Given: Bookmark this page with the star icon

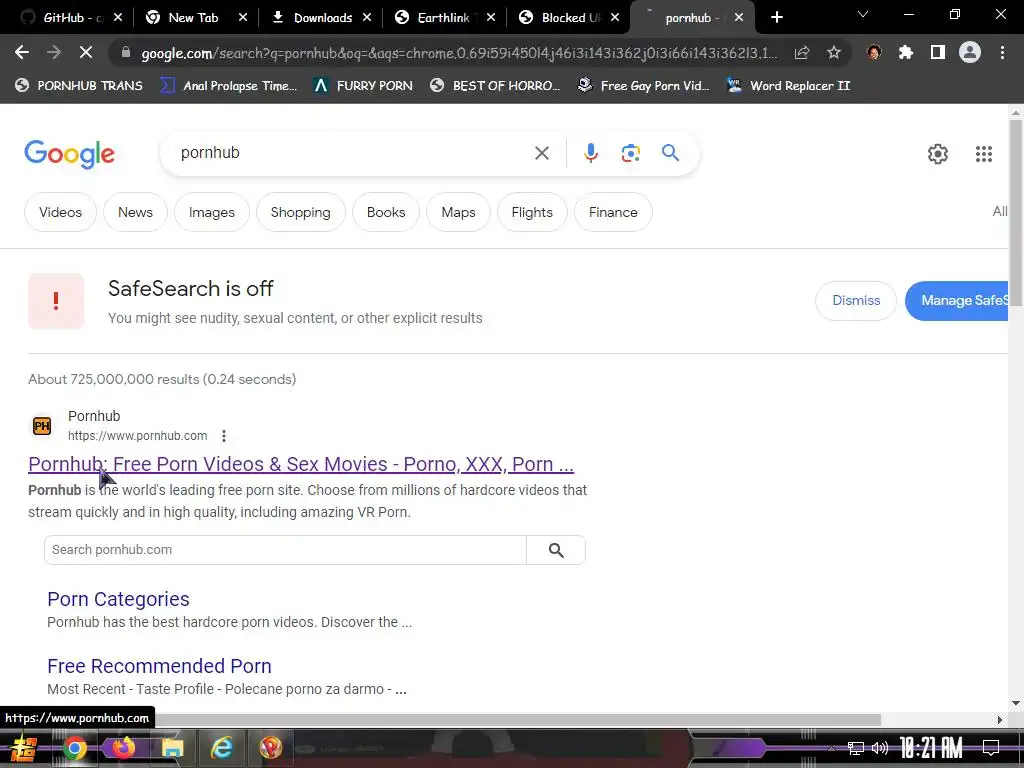Looking at the screenshot, I should (834, 53).
